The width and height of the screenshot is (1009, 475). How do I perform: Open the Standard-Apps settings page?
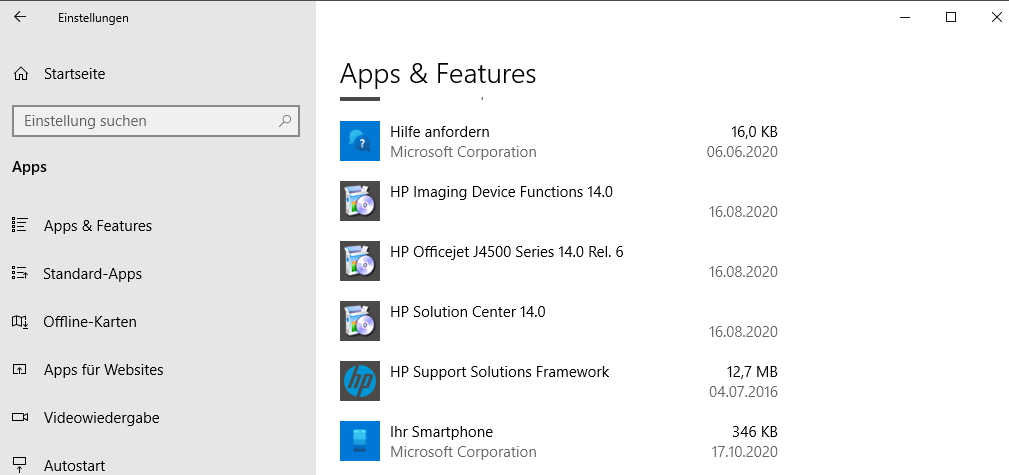coord(92,274)
